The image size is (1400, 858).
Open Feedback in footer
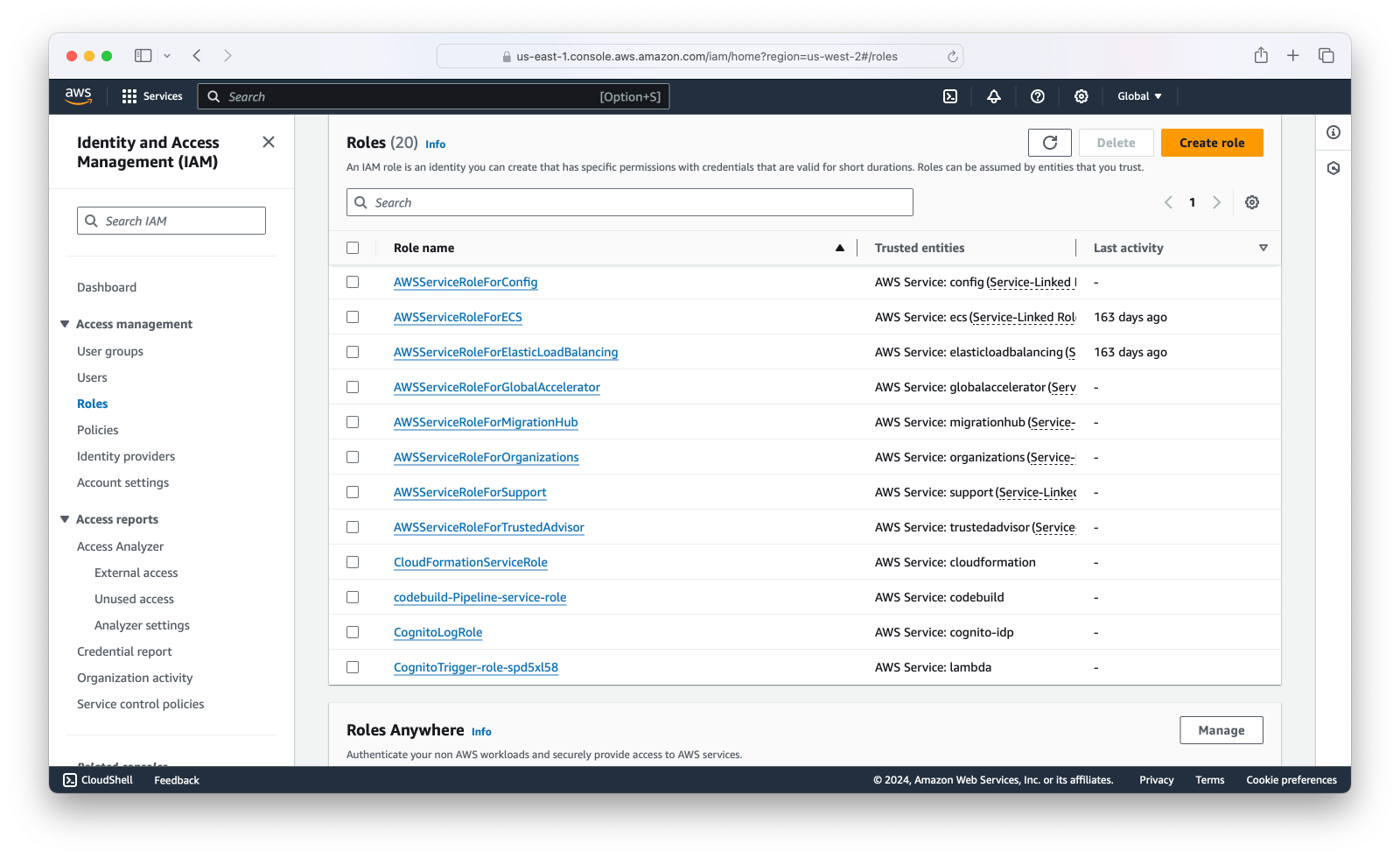177,780
